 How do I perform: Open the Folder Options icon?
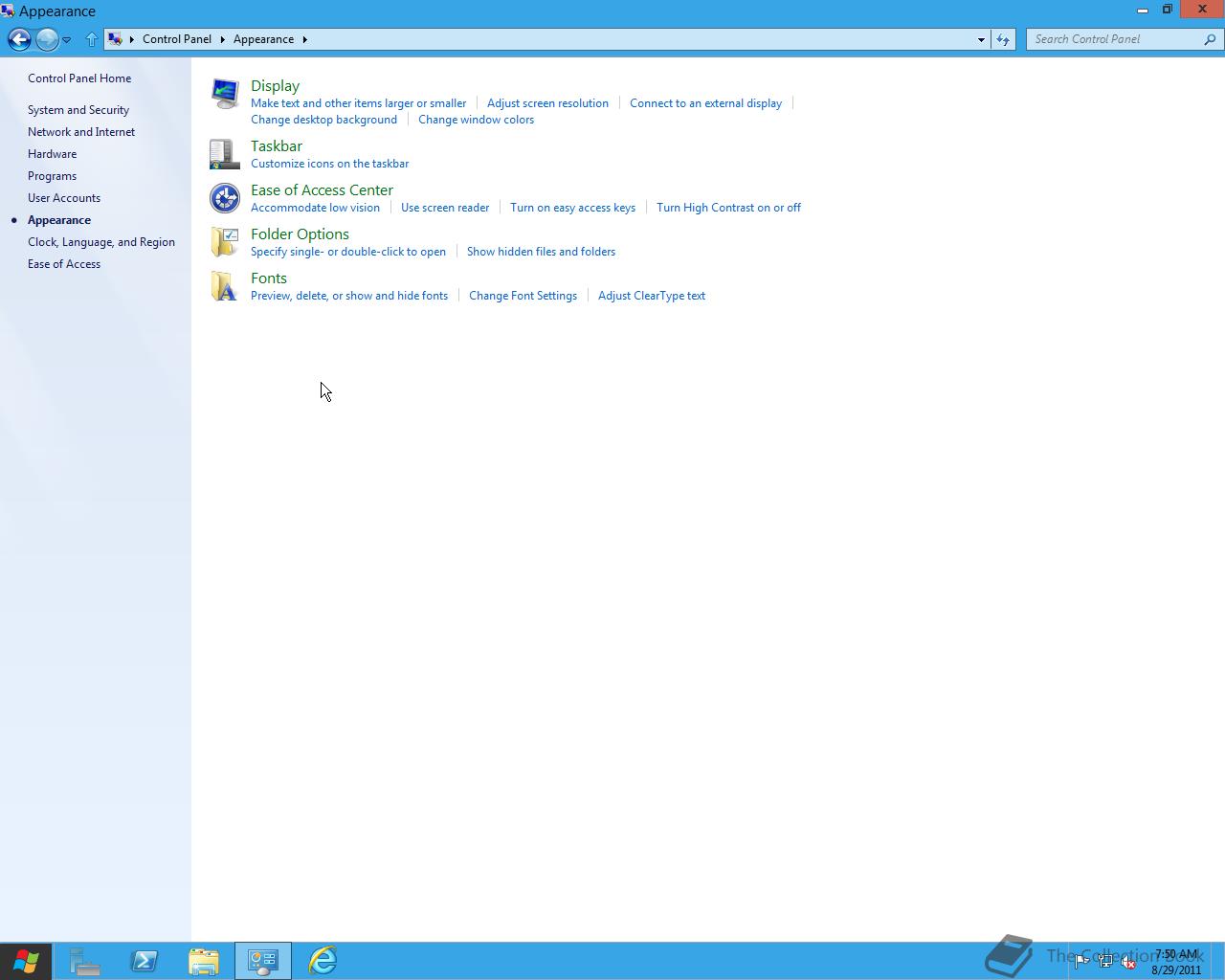click(x=225, y=242)
